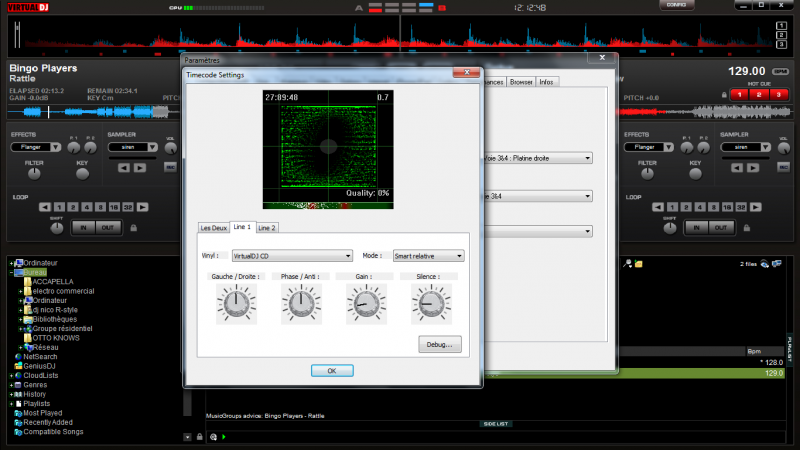Image resolution: width=800 pixels, height=450 pixels.
Task: Click the left deck loop lock icon
Action: [x=135, y=229]
